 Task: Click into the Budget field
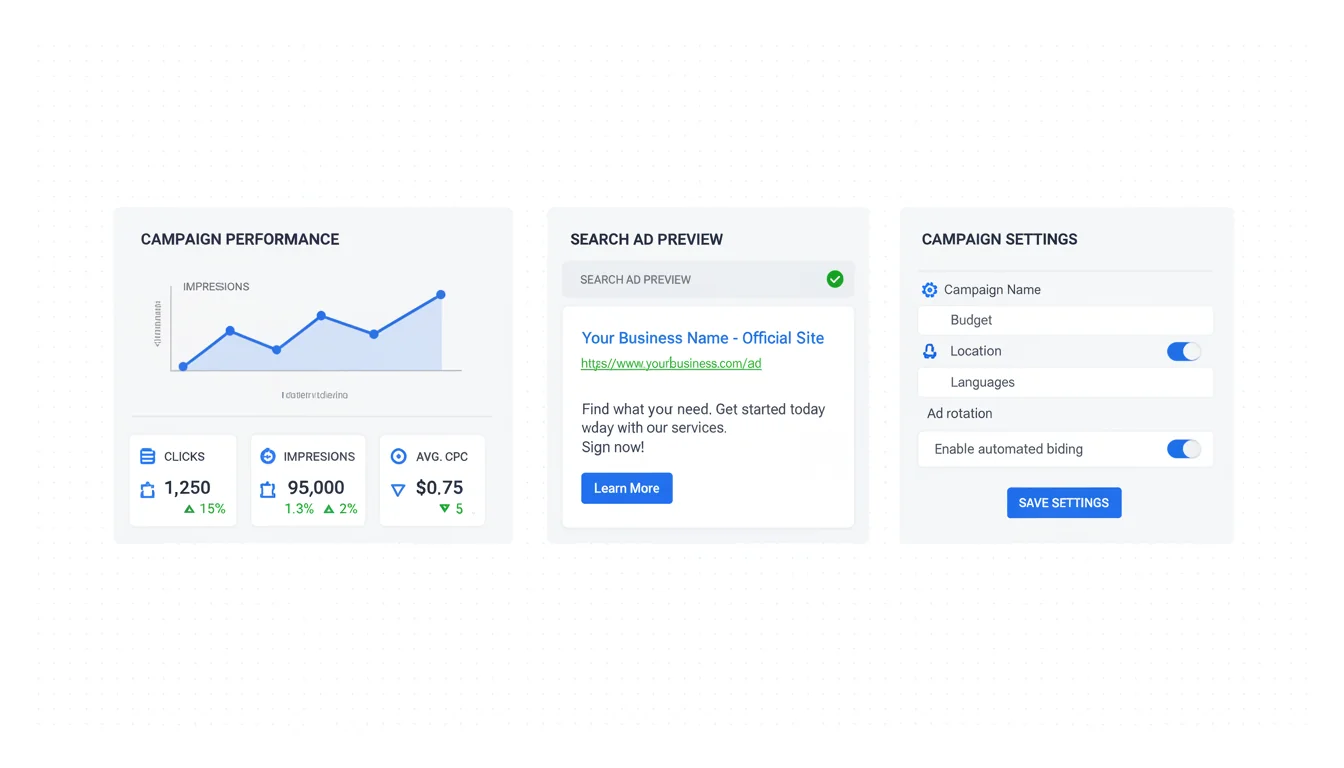click(1065, 320)
